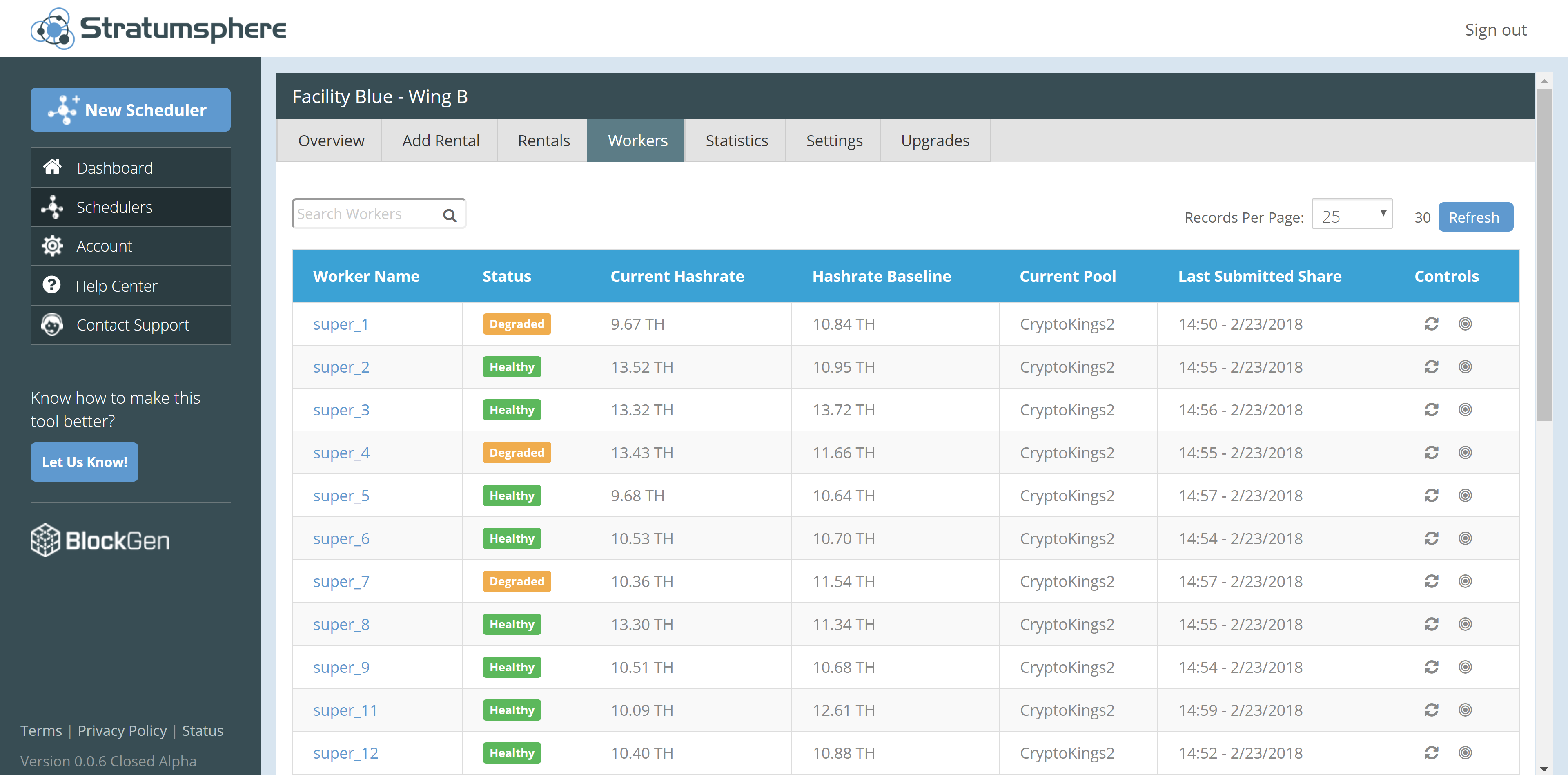Viewport: 1568px width, 775px height.
Task: Click the Contact Support headset item
Action: coord(52,325)
